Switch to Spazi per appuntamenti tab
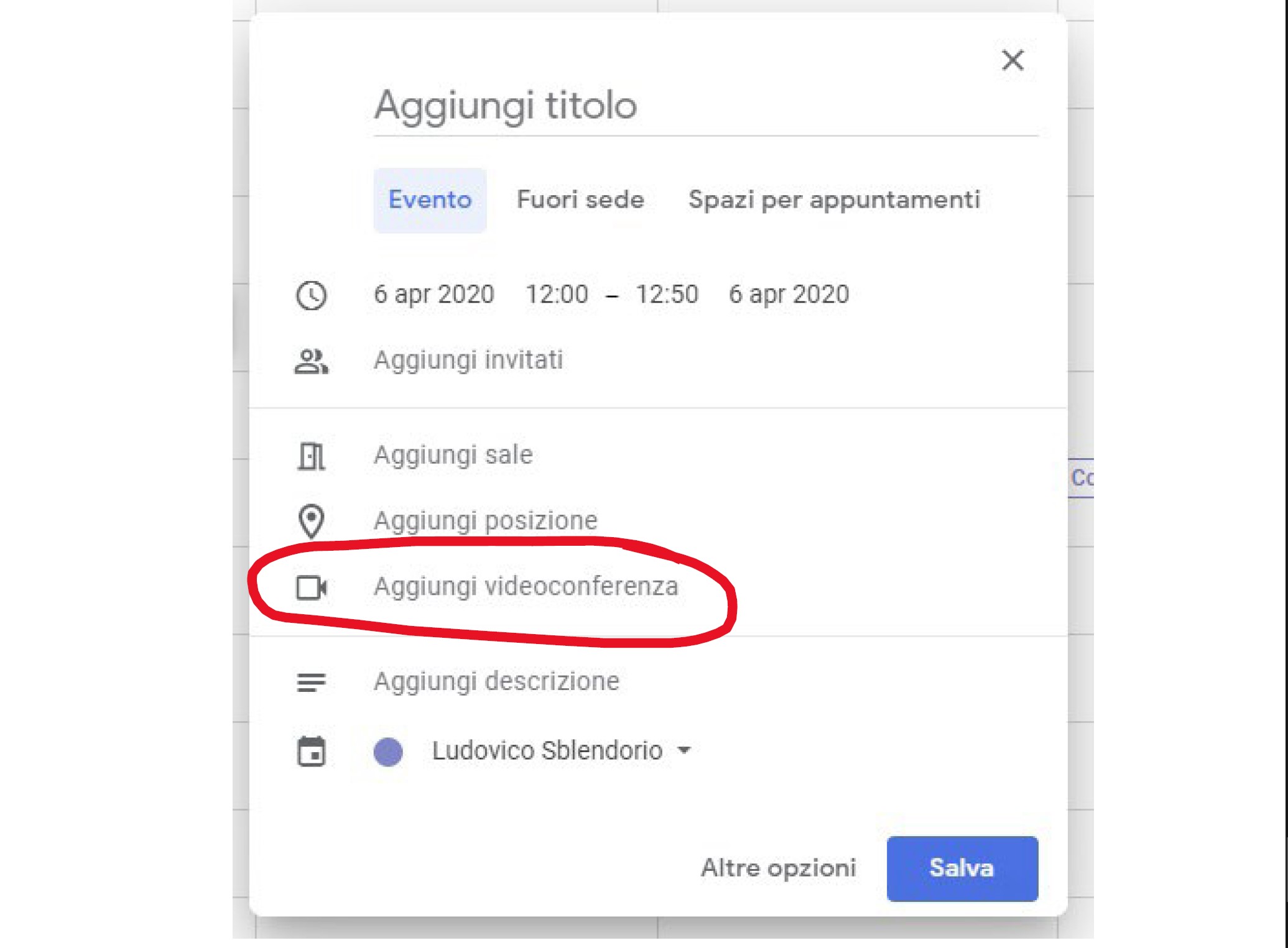This screenshot has width=1288, height=948. (x=834, y=200)
